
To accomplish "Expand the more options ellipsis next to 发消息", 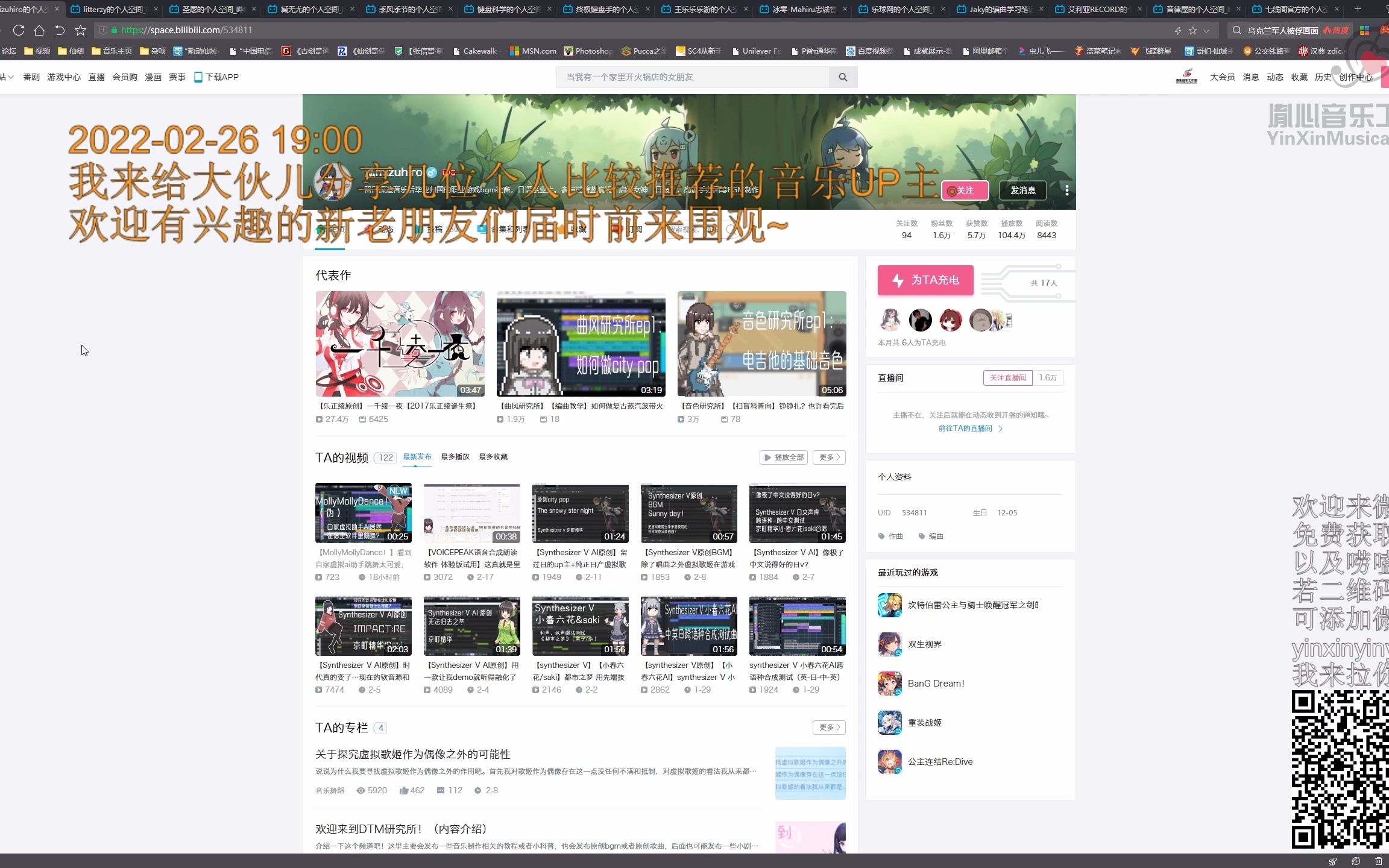I will (x=1066, y=189).
